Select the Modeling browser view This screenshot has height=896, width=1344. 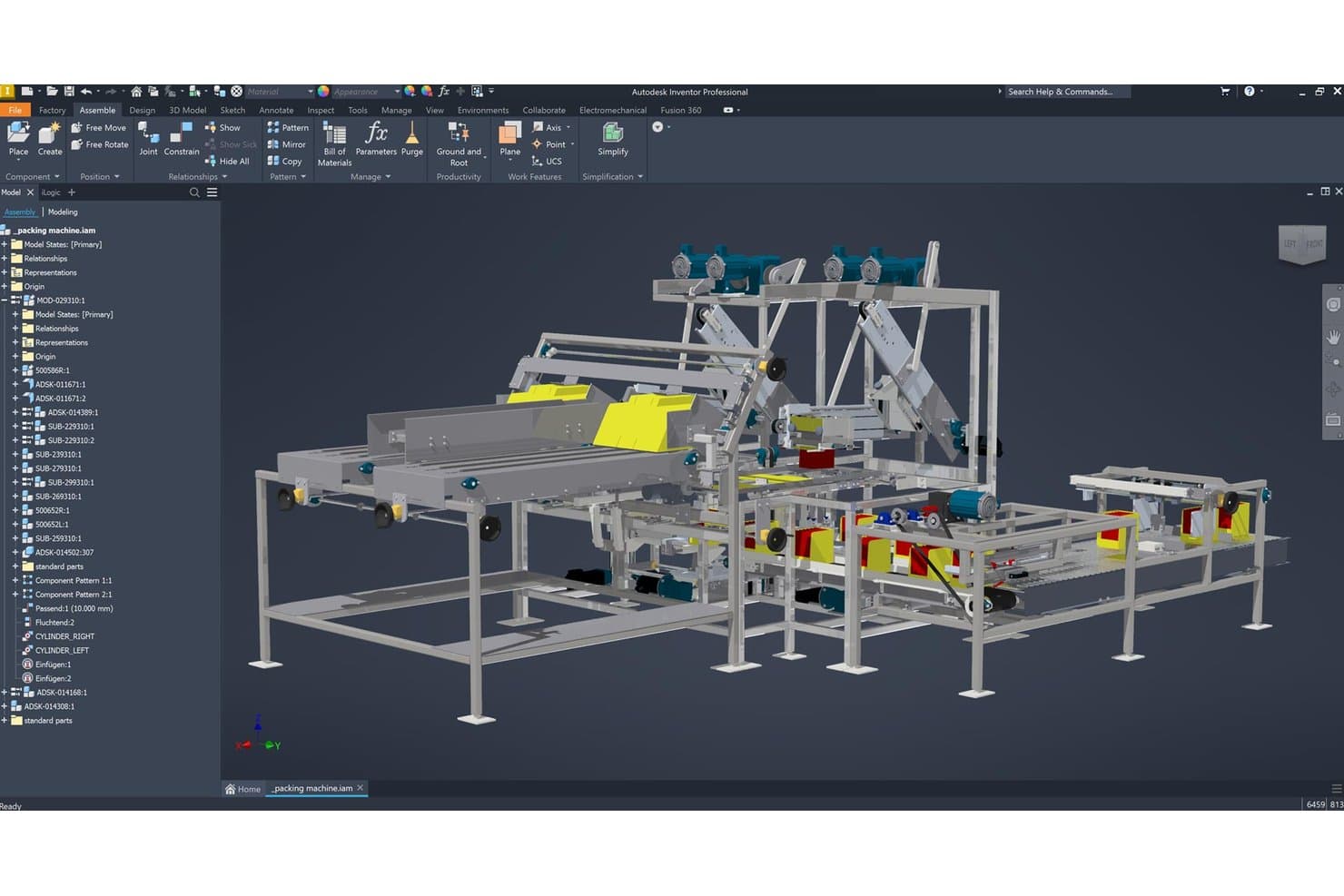(x=63, y=212)
